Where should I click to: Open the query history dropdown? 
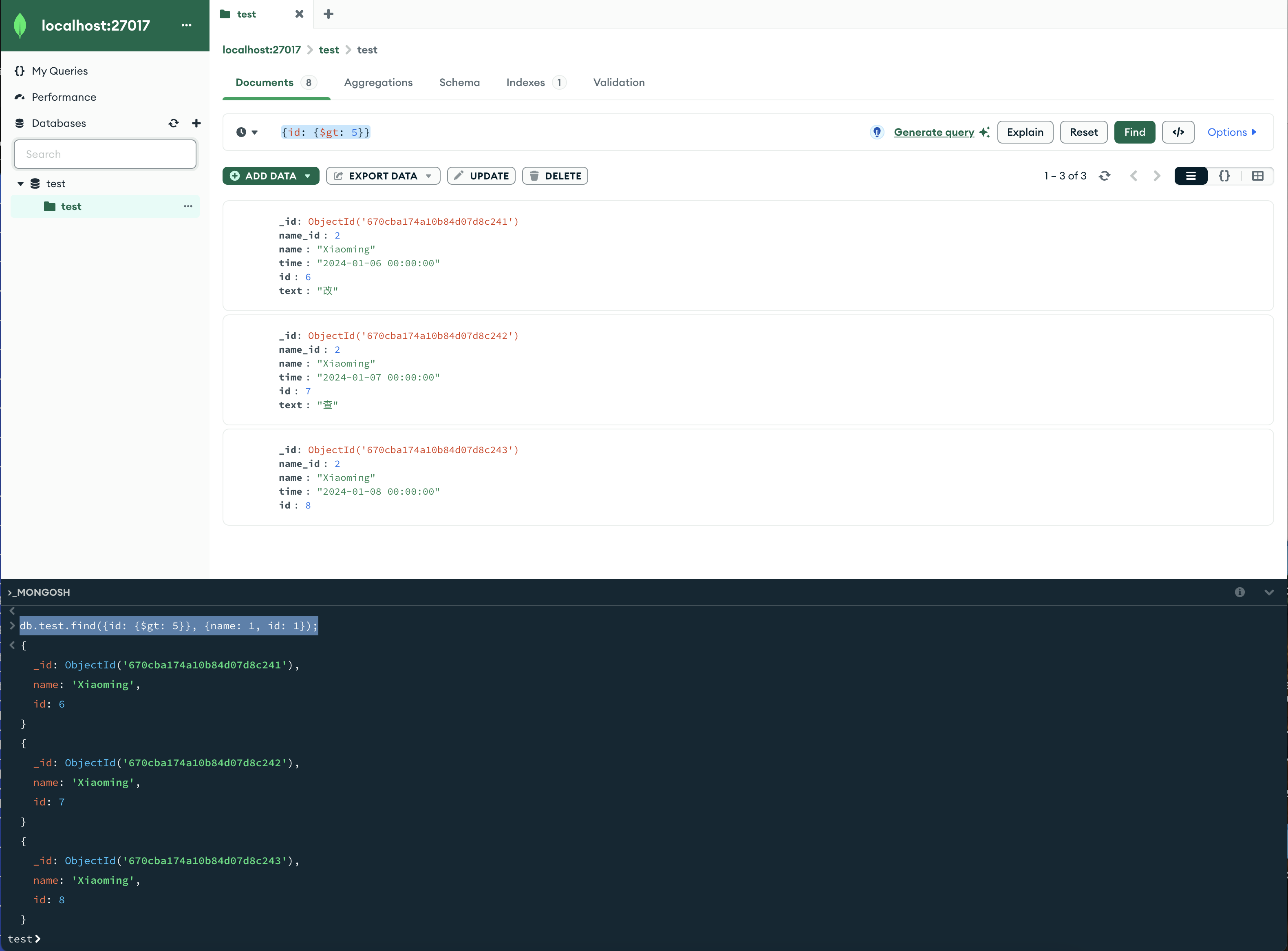(247, 133)
